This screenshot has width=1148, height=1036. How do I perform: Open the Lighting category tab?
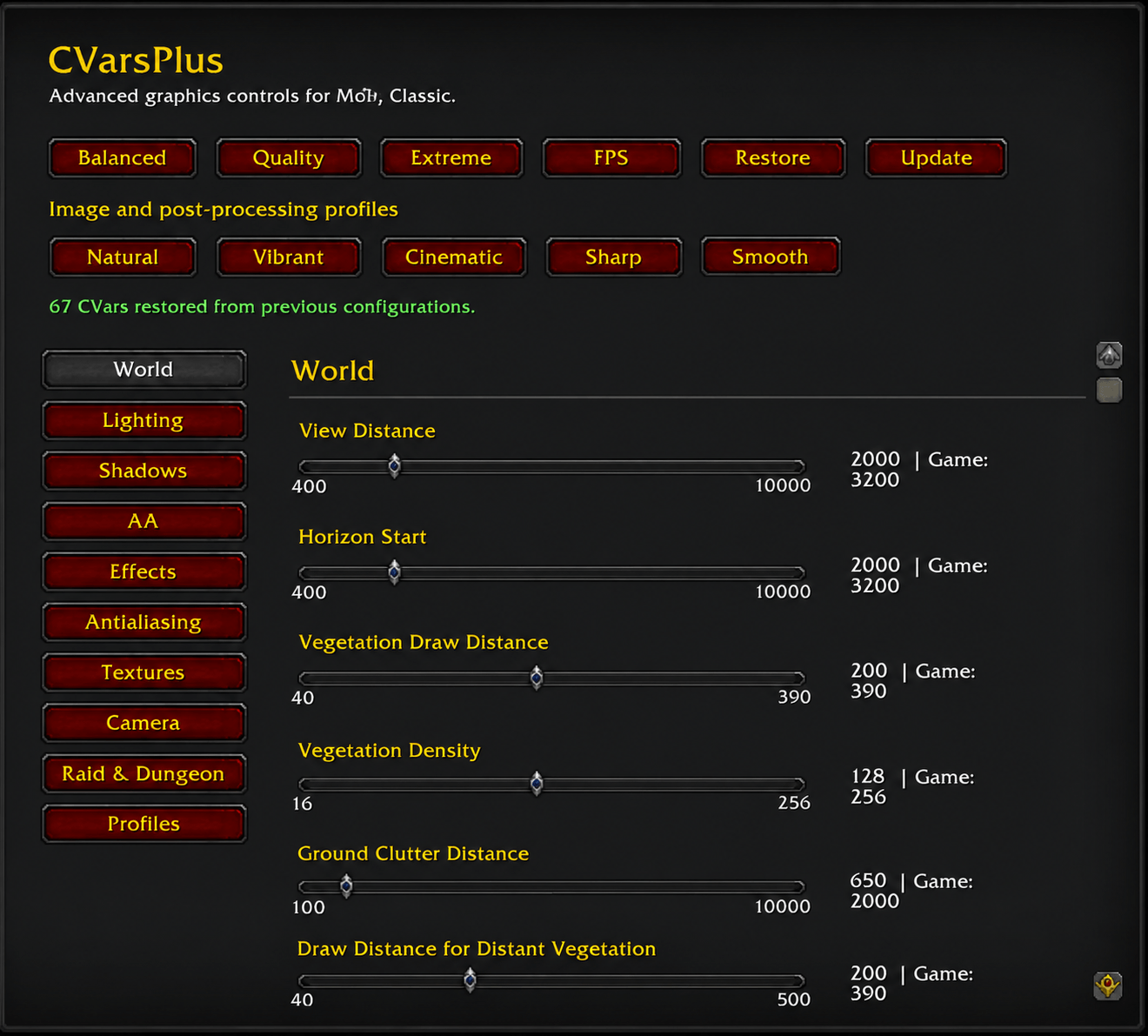(x=143, y=421)
